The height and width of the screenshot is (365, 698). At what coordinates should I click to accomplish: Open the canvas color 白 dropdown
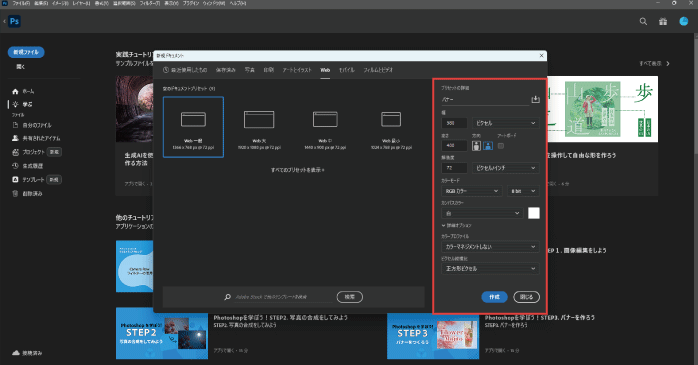tap(482, 213)
